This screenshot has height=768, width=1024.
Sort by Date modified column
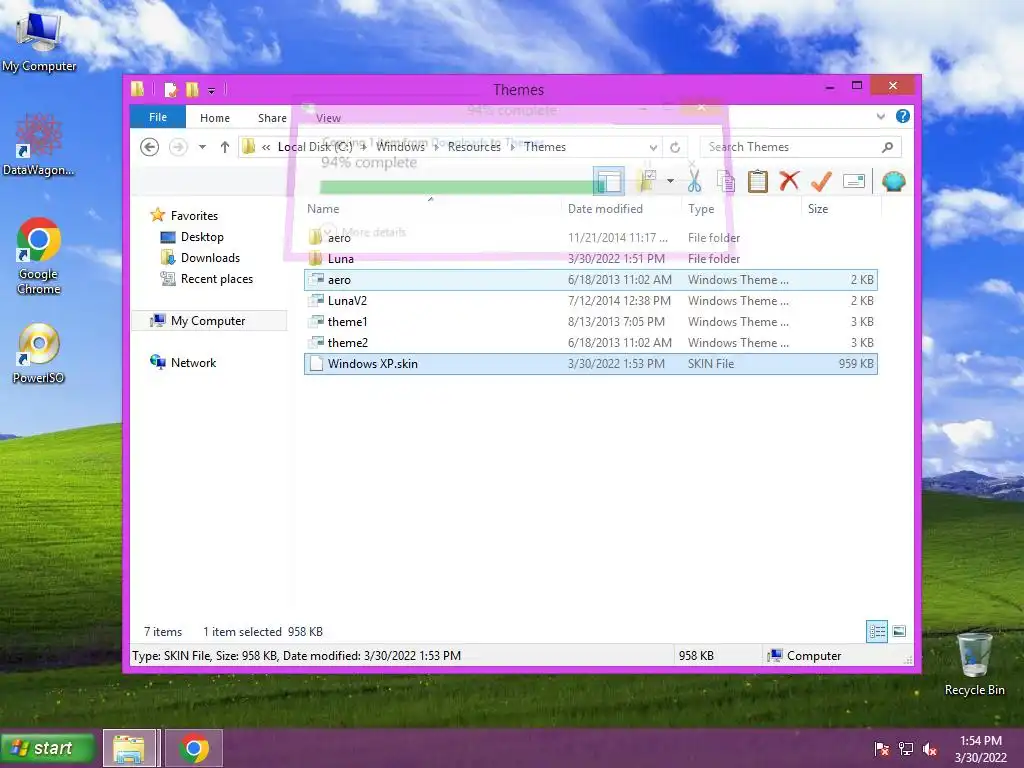(620, 209)
